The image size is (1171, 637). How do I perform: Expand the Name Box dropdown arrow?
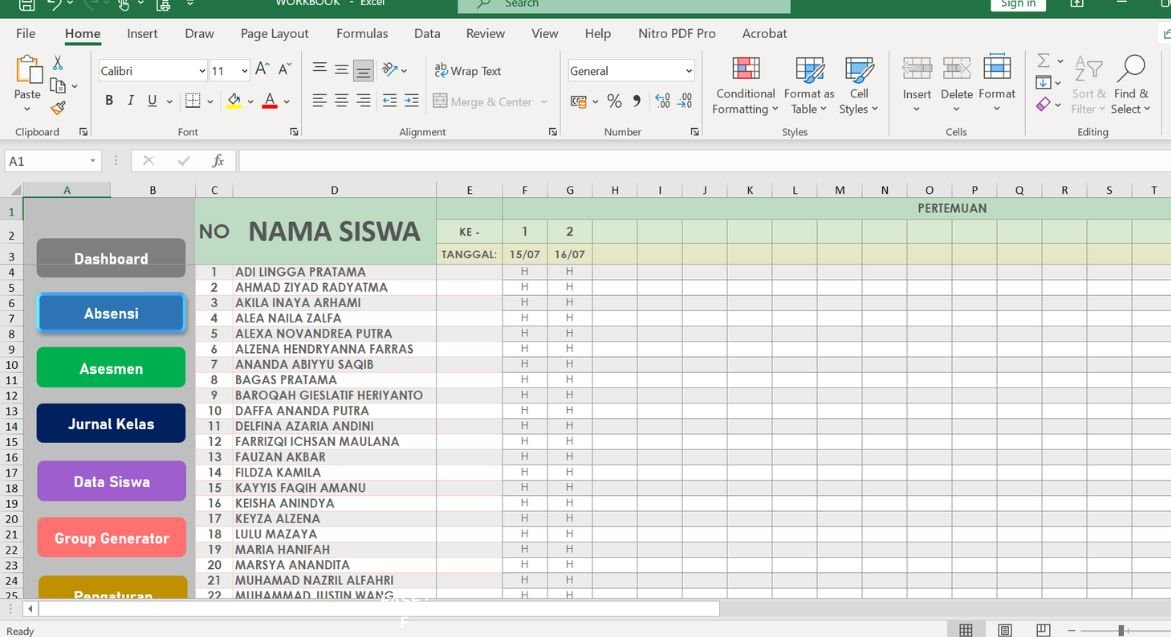93,161
